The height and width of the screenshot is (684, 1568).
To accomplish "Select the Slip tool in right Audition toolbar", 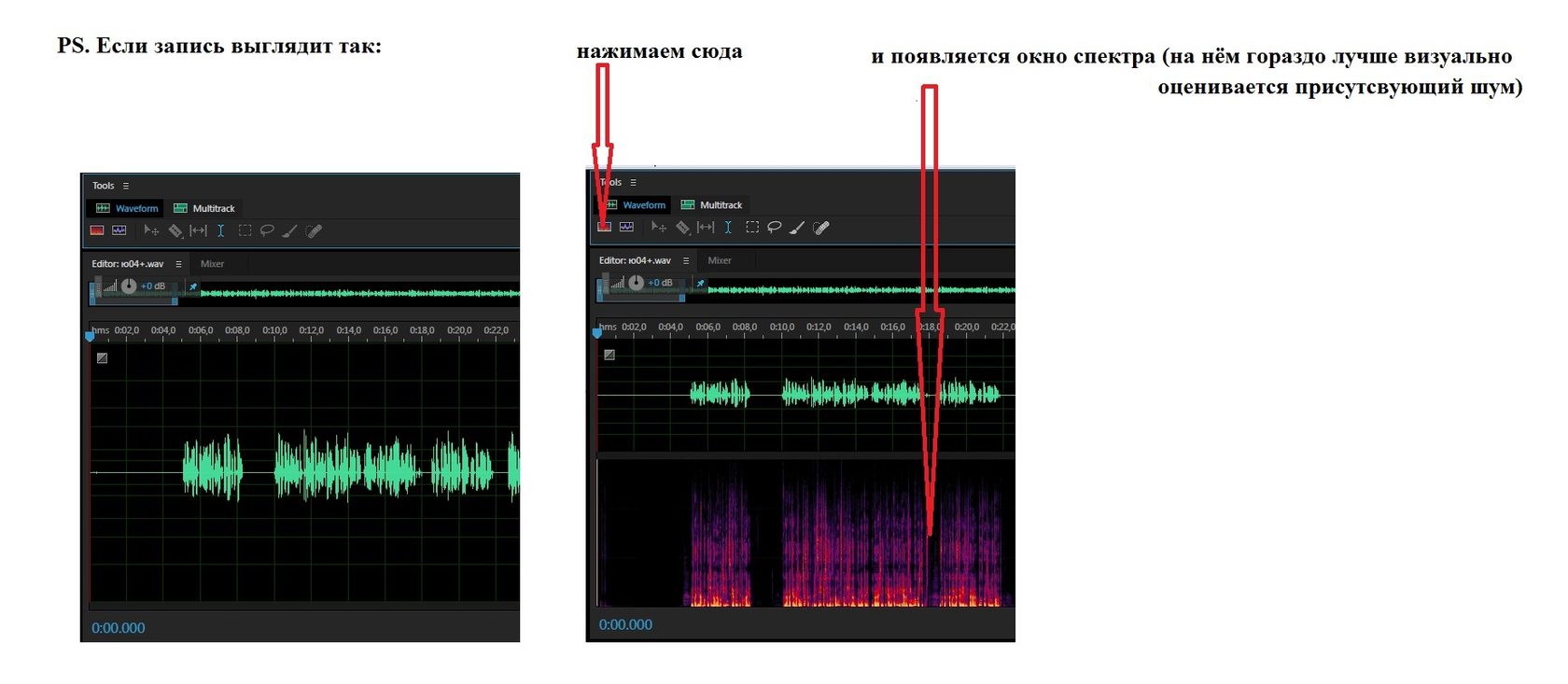I will (x=706, y=227).
